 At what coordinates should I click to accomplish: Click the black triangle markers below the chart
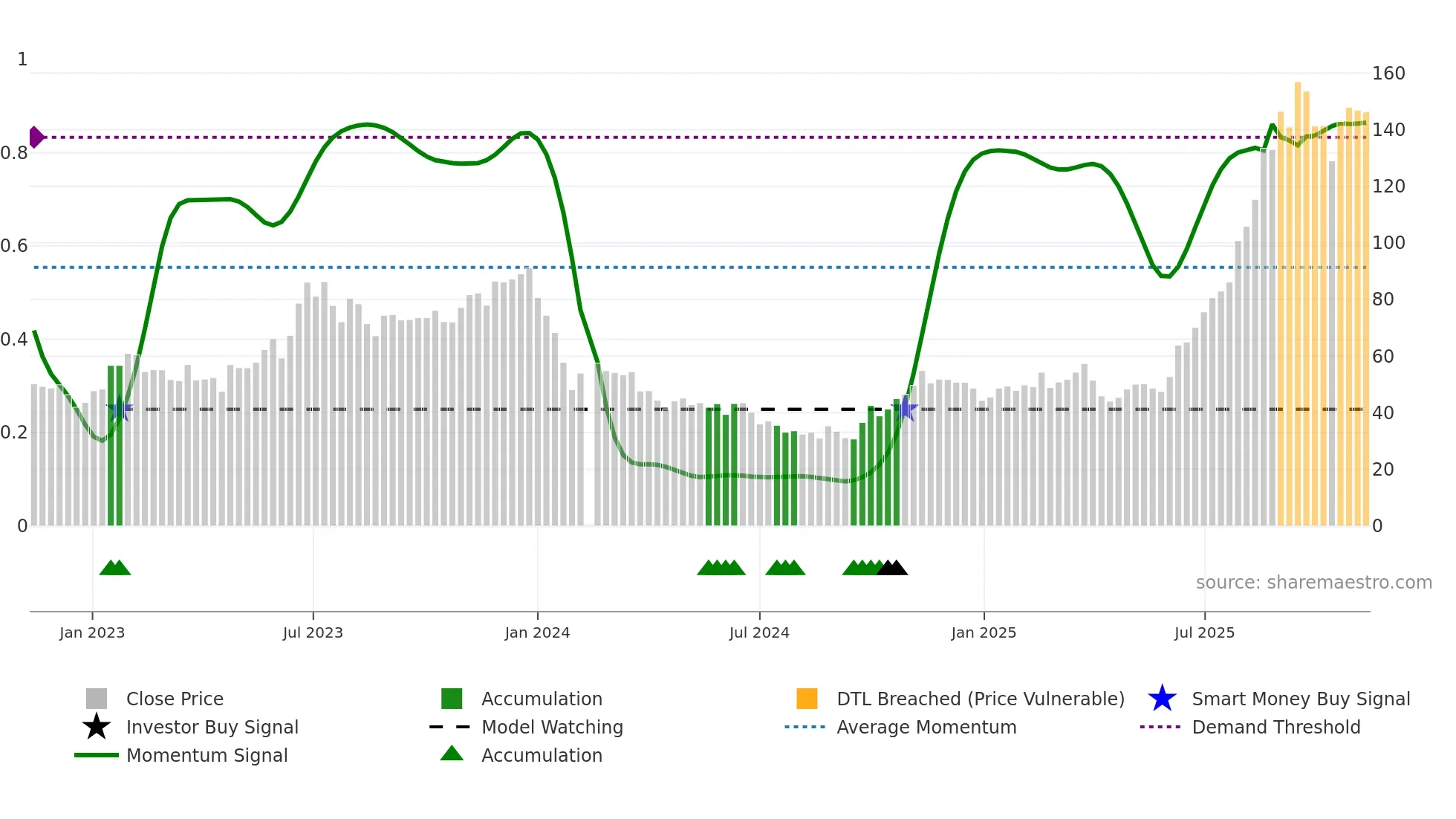coord(892,568)
